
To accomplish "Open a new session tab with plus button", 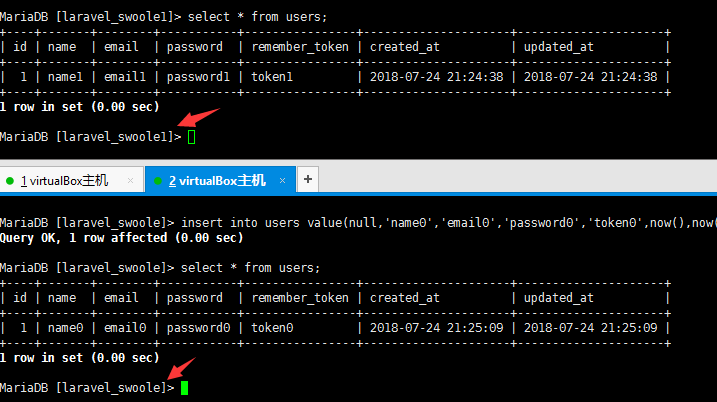I will point(308,179).
